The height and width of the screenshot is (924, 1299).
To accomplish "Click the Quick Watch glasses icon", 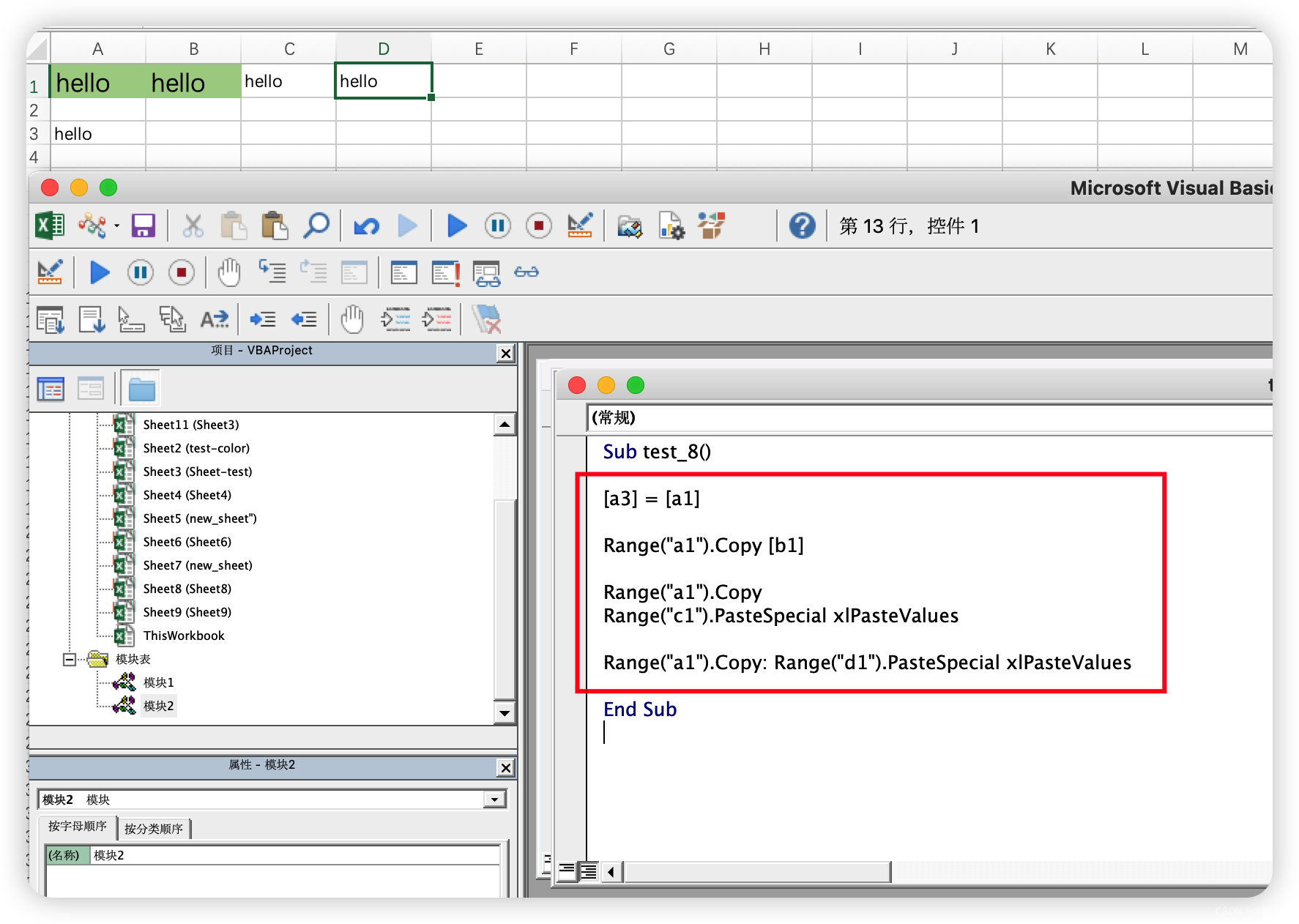I will pos(526,272).
